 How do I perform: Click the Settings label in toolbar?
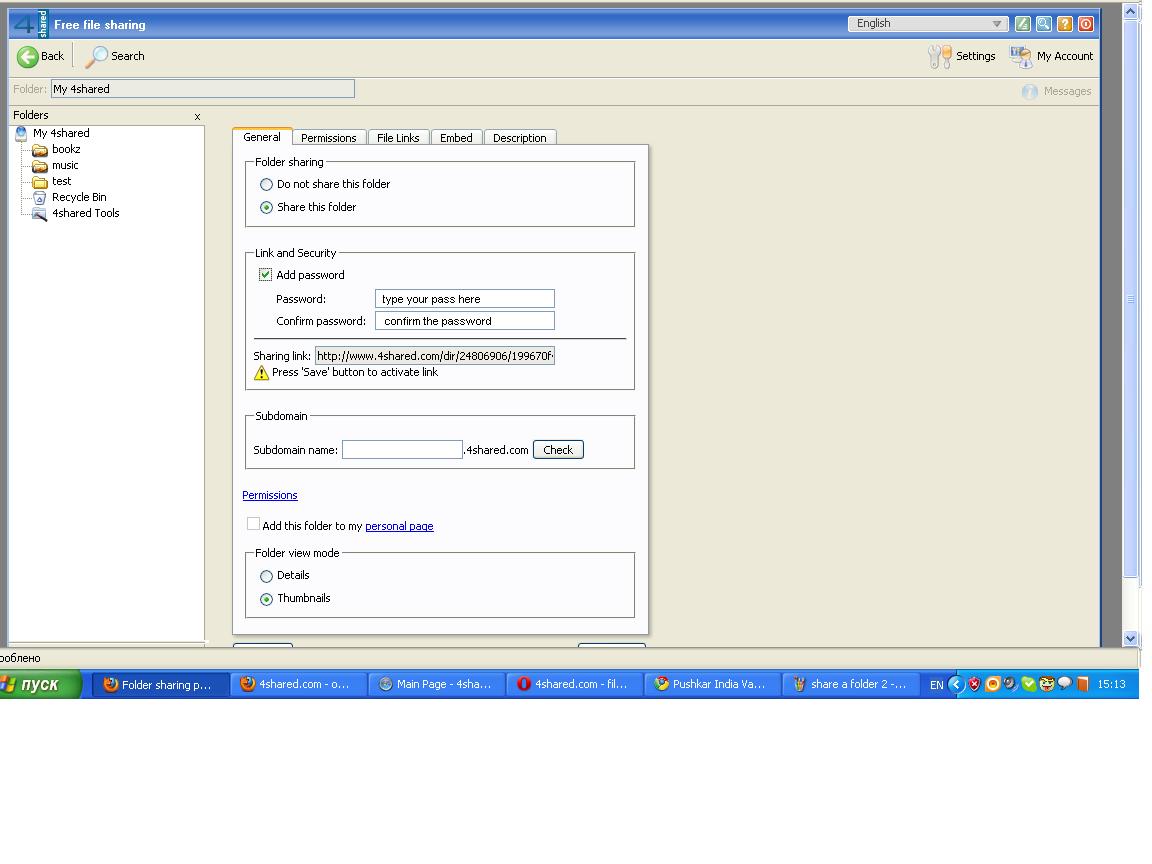(x=976, y=57)
